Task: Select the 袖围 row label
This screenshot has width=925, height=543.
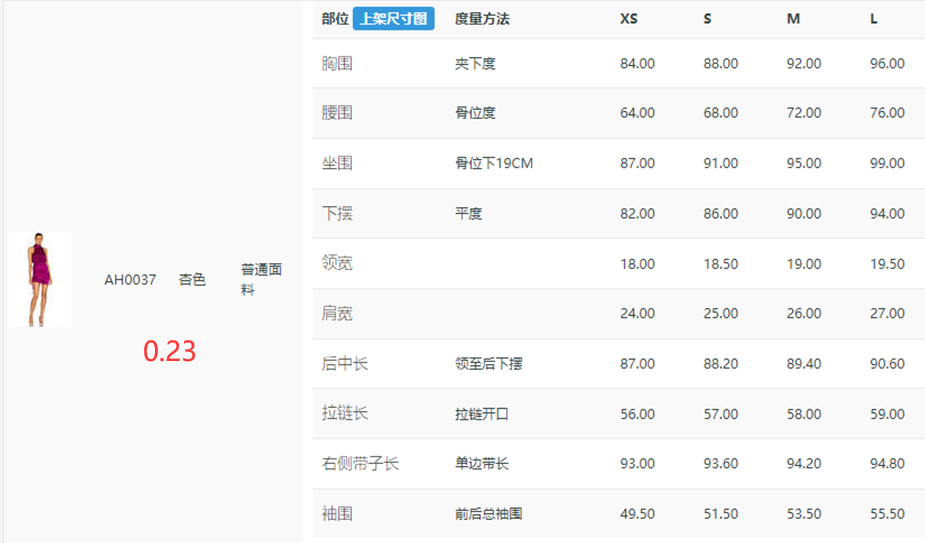Action: pyautogui.click(x=337, y=513)
